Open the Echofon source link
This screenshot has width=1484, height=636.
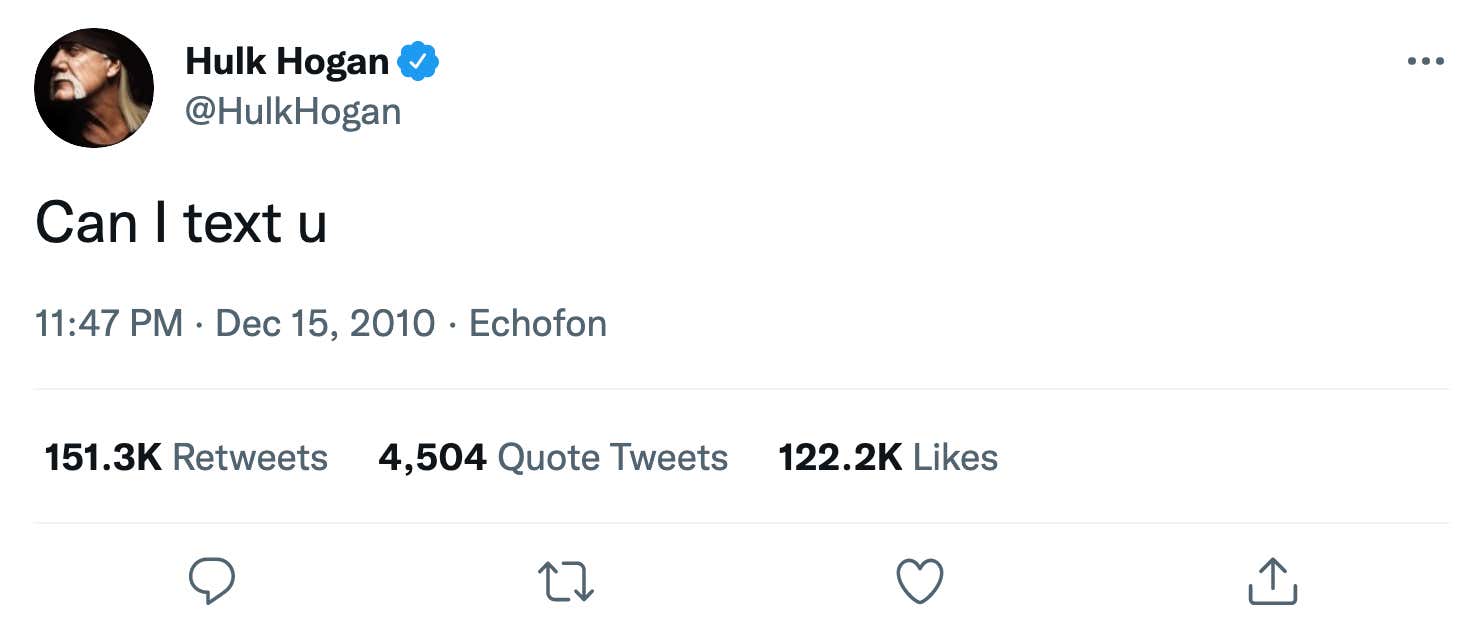[538, 323]
